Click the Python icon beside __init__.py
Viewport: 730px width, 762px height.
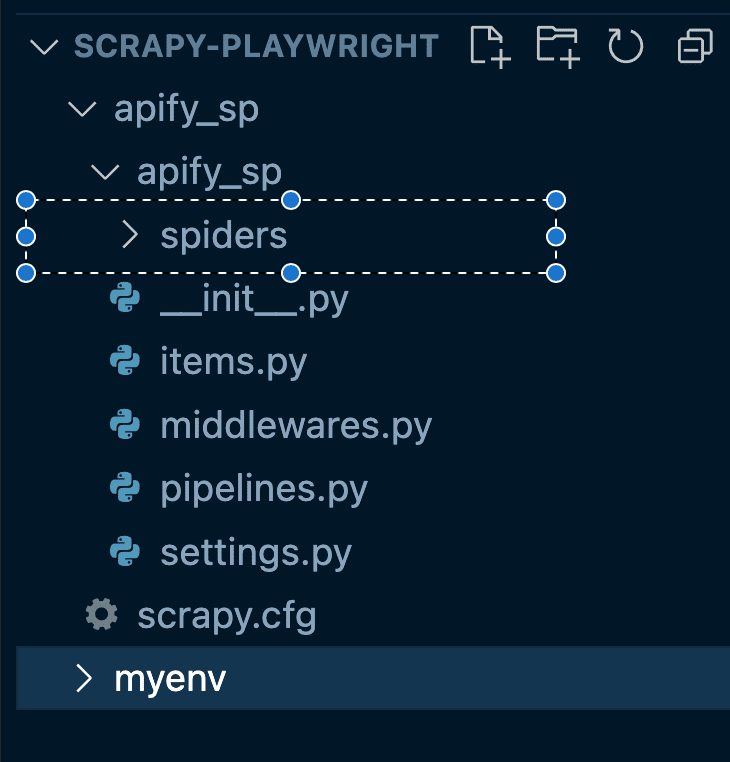pyautogui.click(x=125, y=299)
